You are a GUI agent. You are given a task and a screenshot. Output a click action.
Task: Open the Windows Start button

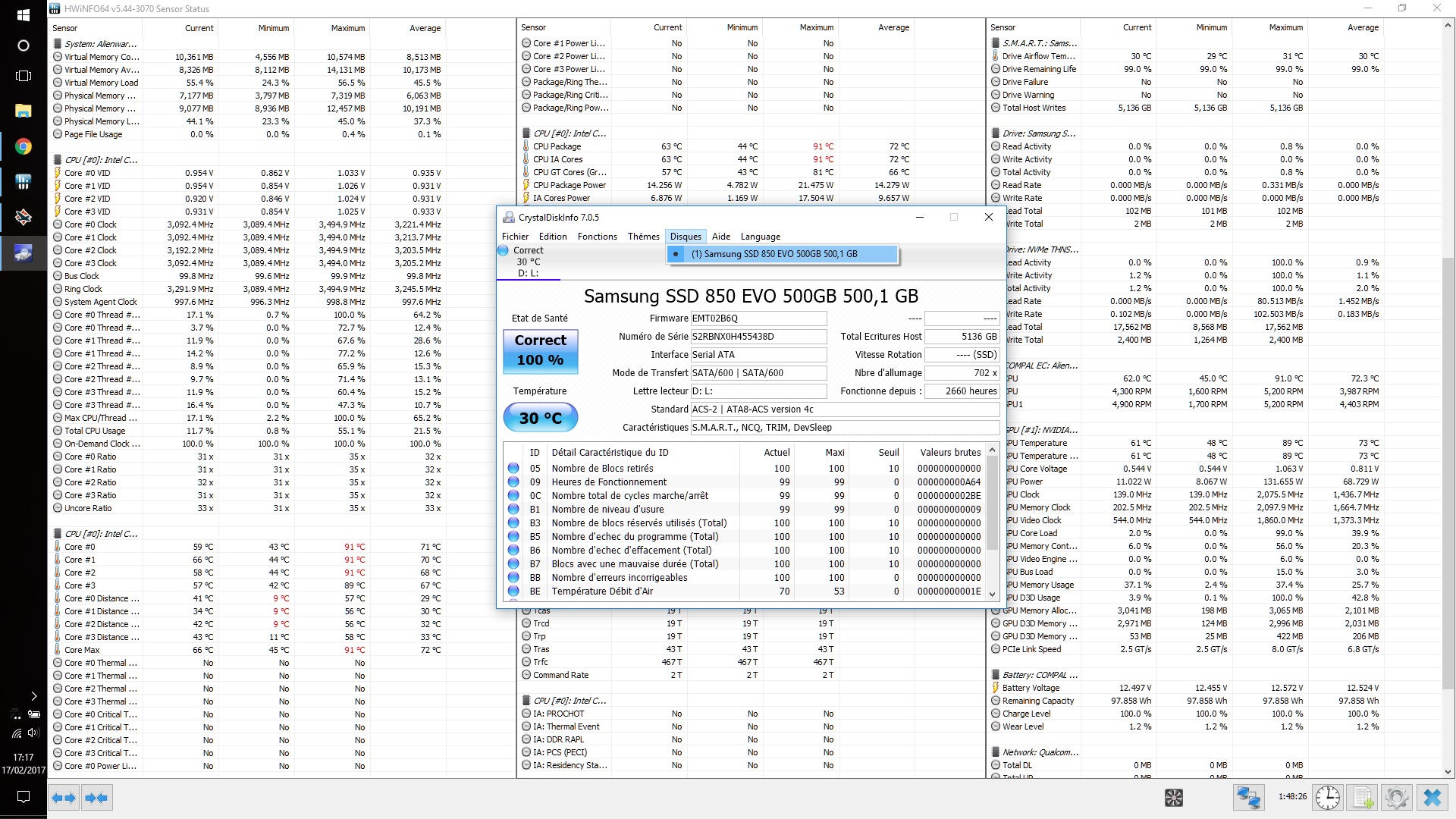point(24,14)
